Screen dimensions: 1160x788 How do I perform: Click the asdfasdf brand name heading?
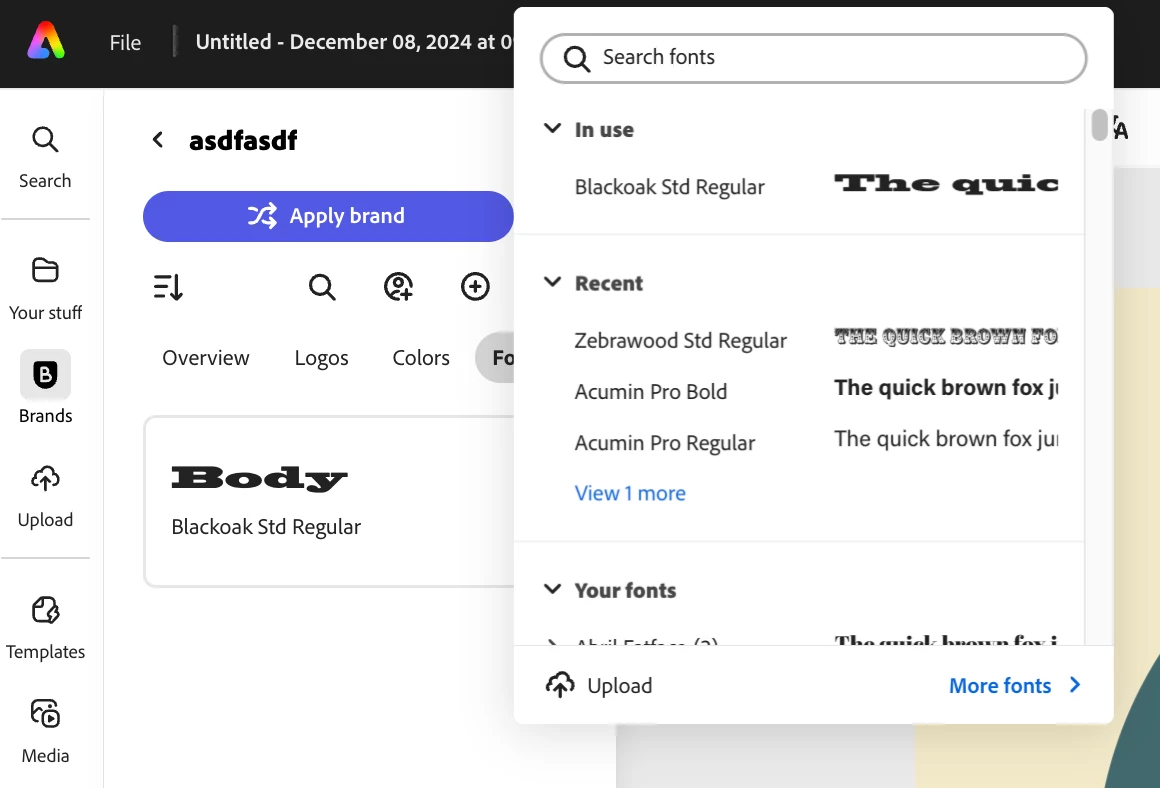(243, 140)
